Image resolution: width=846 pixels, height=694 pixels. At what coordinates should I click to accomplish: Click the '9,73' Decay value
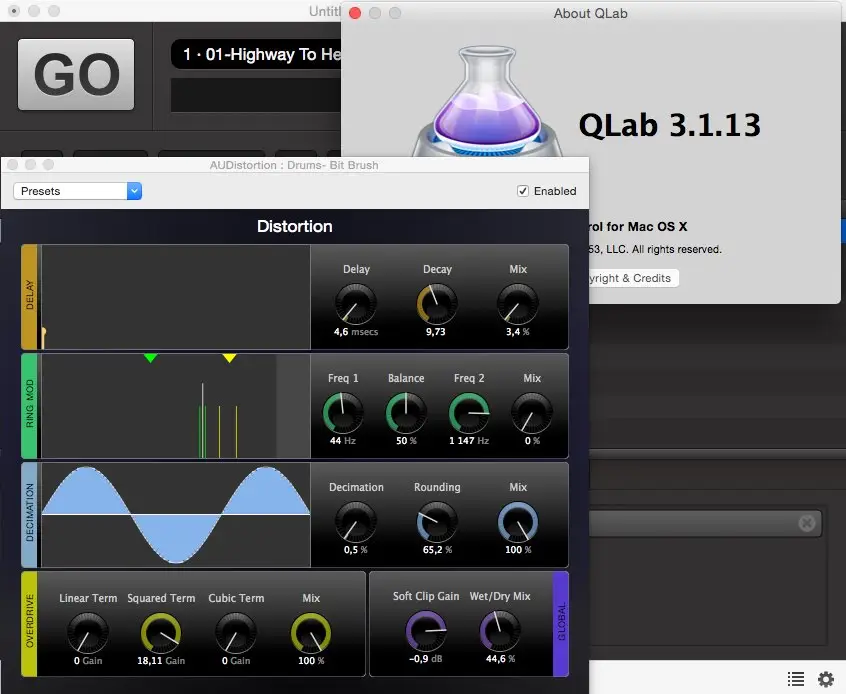(x=436, y=332)
